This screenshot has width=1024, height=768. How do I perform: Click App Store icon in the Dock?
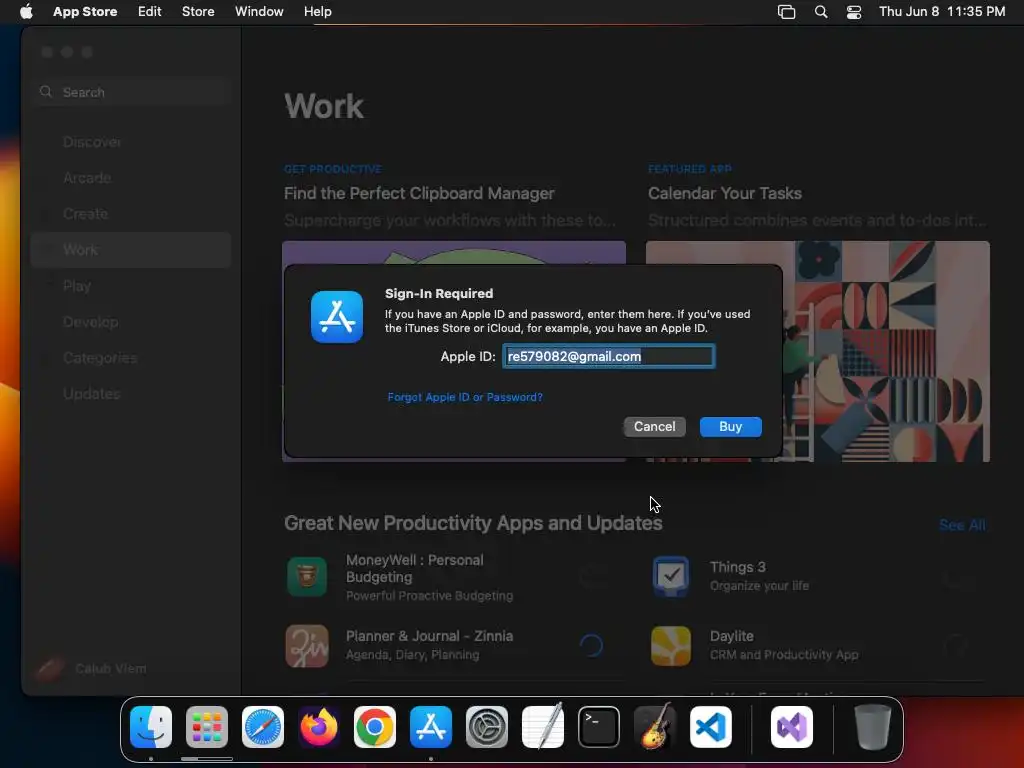coord(431,727)
